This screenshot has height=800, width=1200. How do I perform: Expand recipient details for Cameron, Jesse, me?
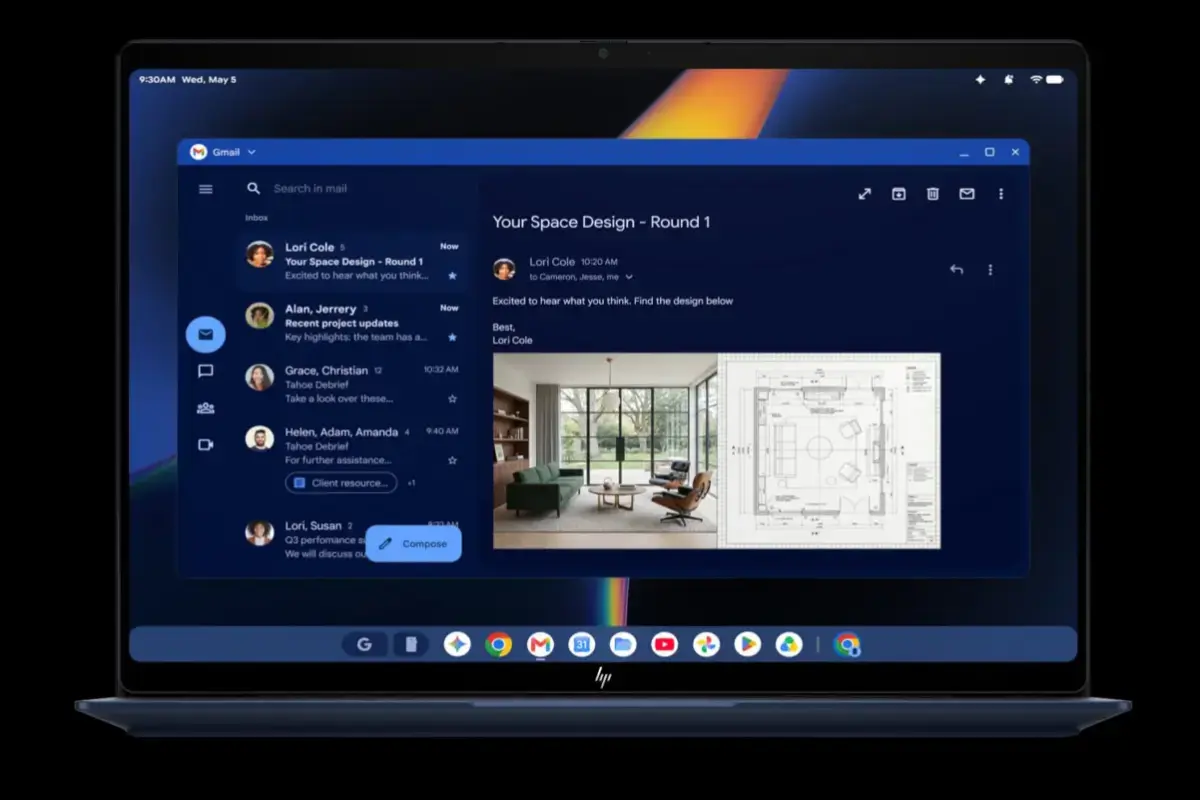pyautogui.click(x=629, y=277)
